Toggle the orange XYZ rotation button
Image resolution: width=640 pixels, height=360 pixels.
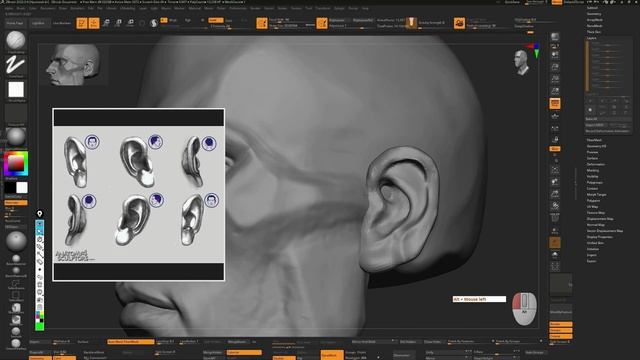click(555, 149)
